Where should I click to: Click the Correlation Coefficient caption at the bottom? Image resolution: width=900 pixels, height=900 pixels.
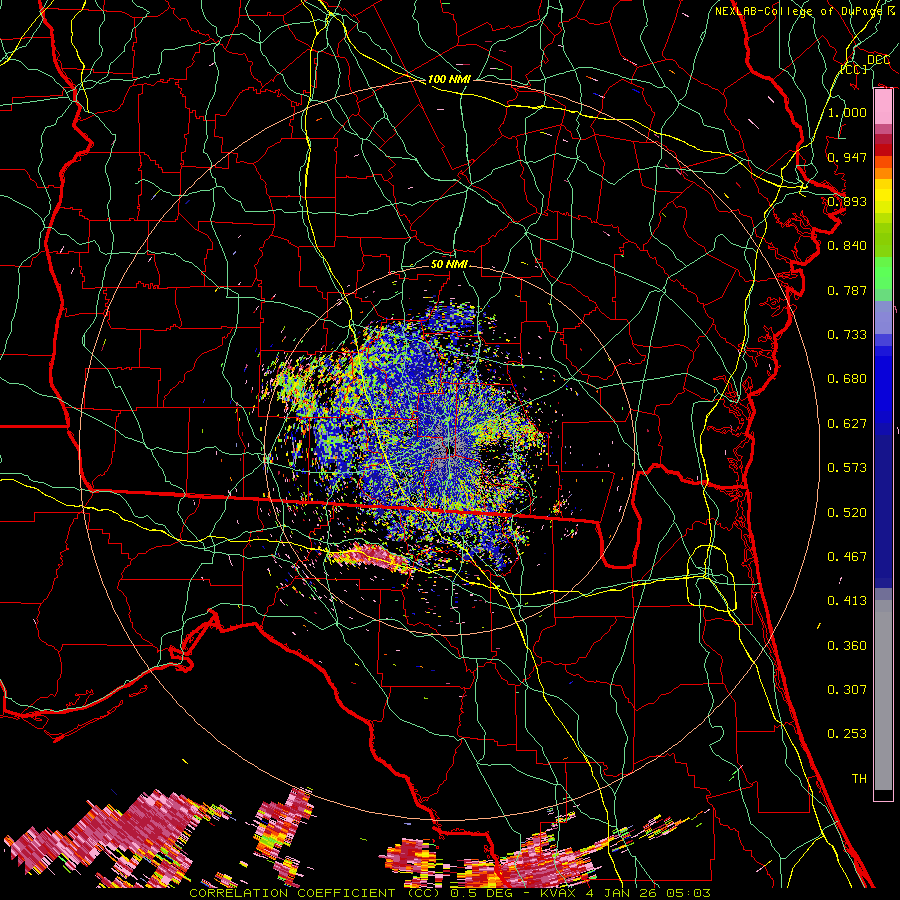[449, 893]
